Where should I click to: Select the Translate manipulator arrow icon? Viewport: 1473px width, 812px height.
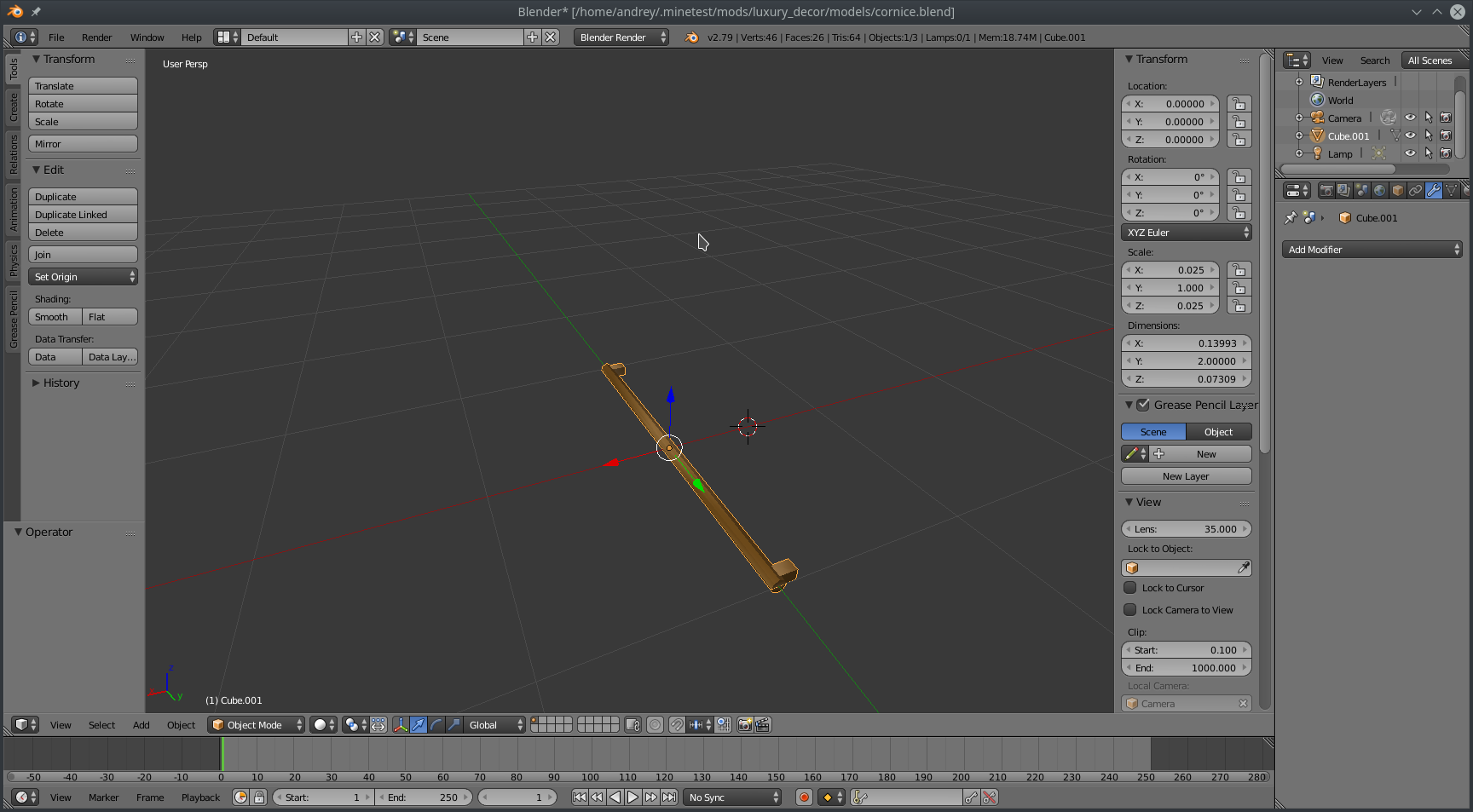tap(419, 725)
